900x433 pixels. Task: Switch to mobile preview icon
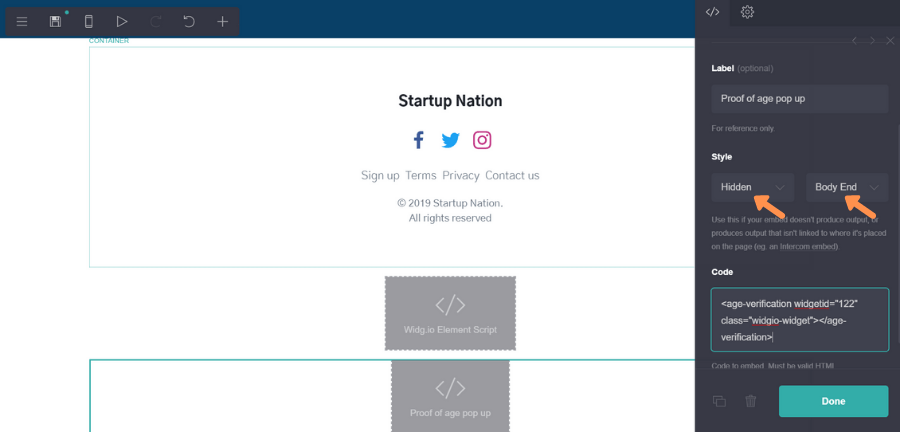pyautogui.click(x=88, y=22)
